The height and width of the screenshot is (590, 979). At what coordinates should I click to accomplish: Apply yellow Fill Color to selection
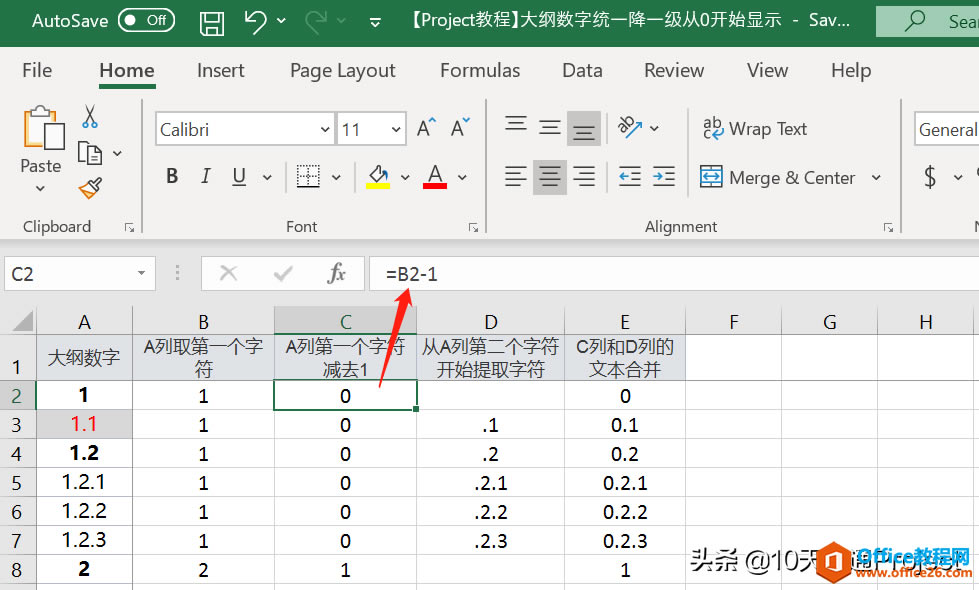point(379,177)
